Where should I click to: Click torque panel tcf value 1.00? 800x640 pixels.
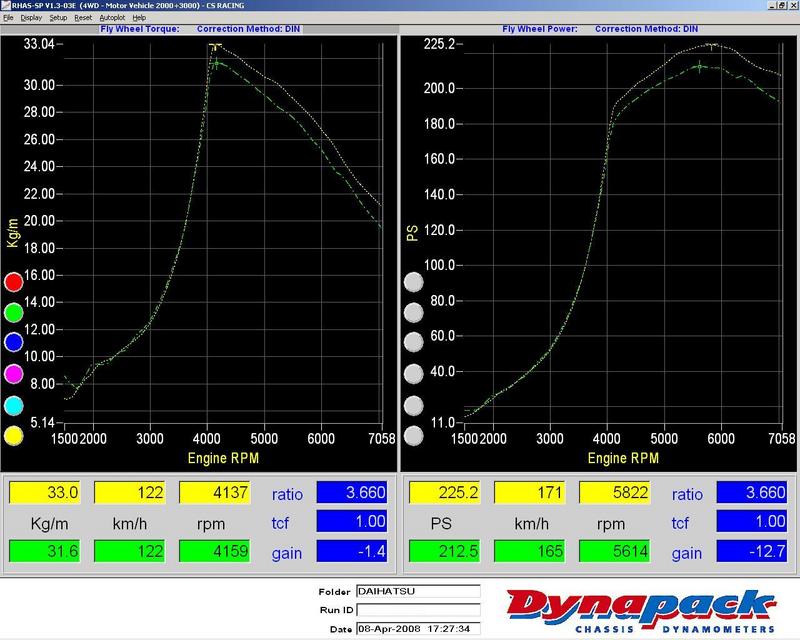coord(352,522)
